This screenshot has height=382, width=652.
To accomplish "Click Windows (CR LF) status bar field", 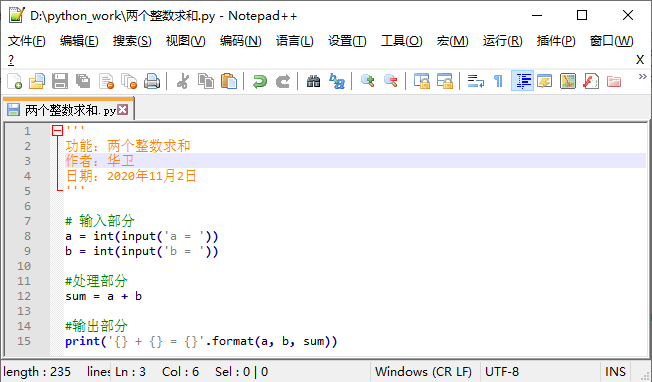I will click(423, 372).
